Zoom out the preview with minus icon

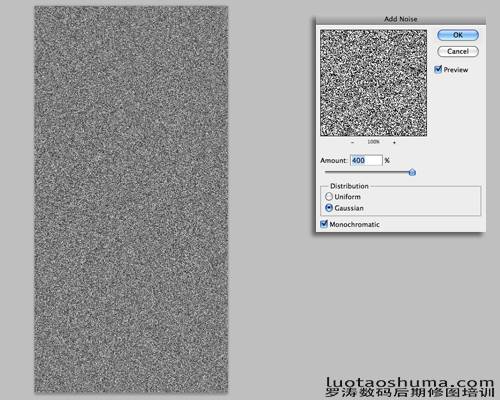click(x=353, y=142)
